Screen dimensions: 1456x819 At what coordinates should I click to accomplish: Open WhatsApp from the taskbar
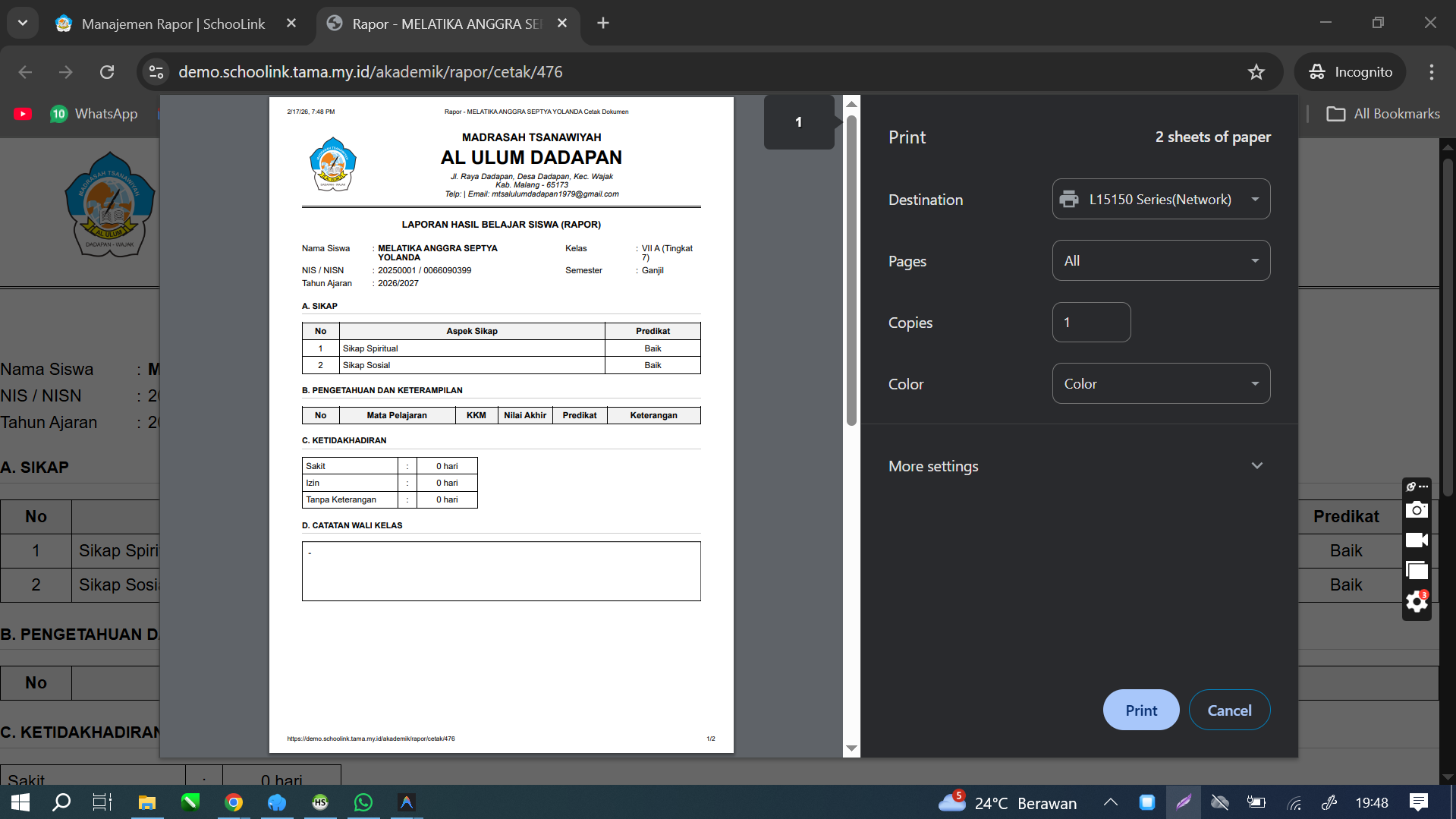tap(363, 802)
